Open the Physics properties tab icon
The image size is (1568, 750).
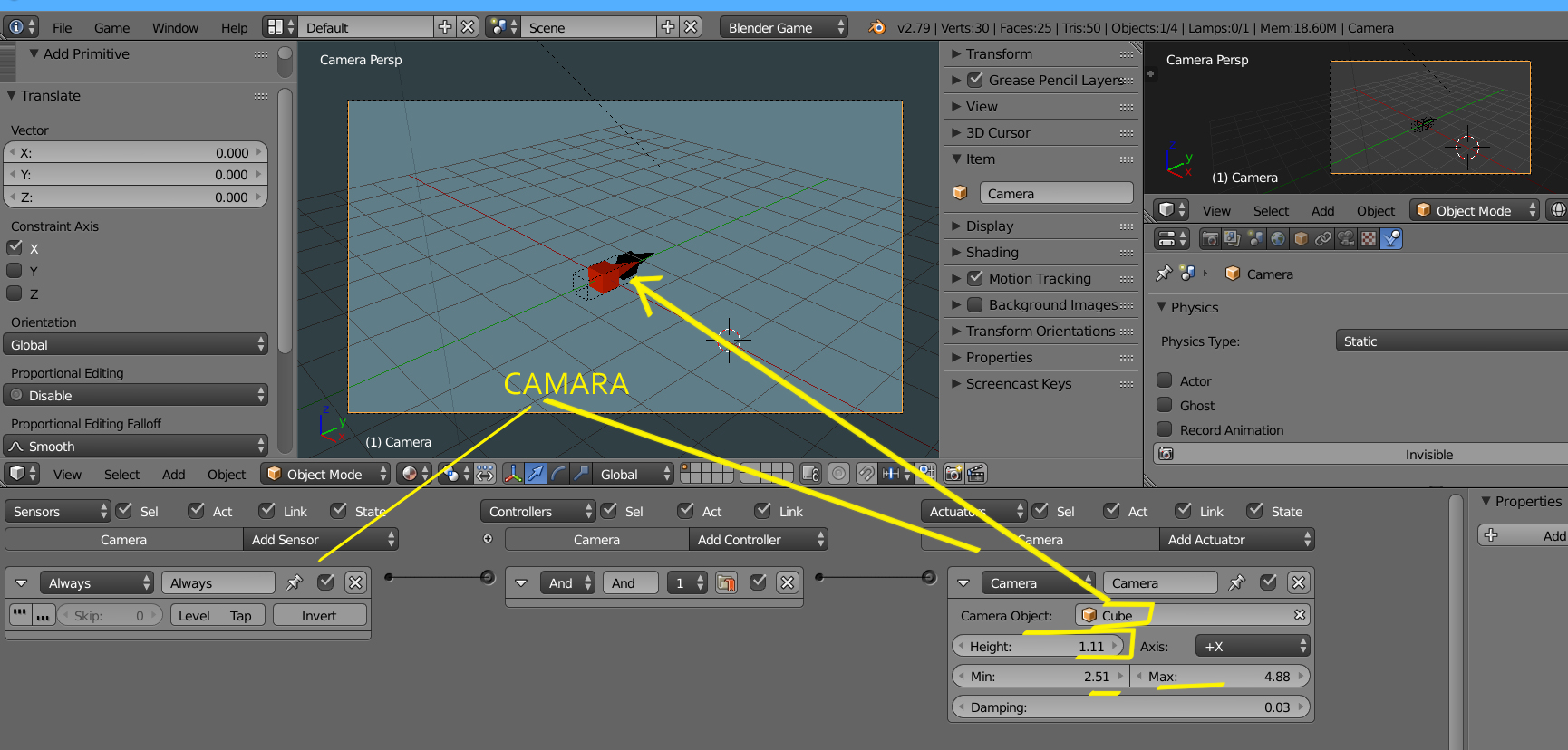tap(1391, 238)
